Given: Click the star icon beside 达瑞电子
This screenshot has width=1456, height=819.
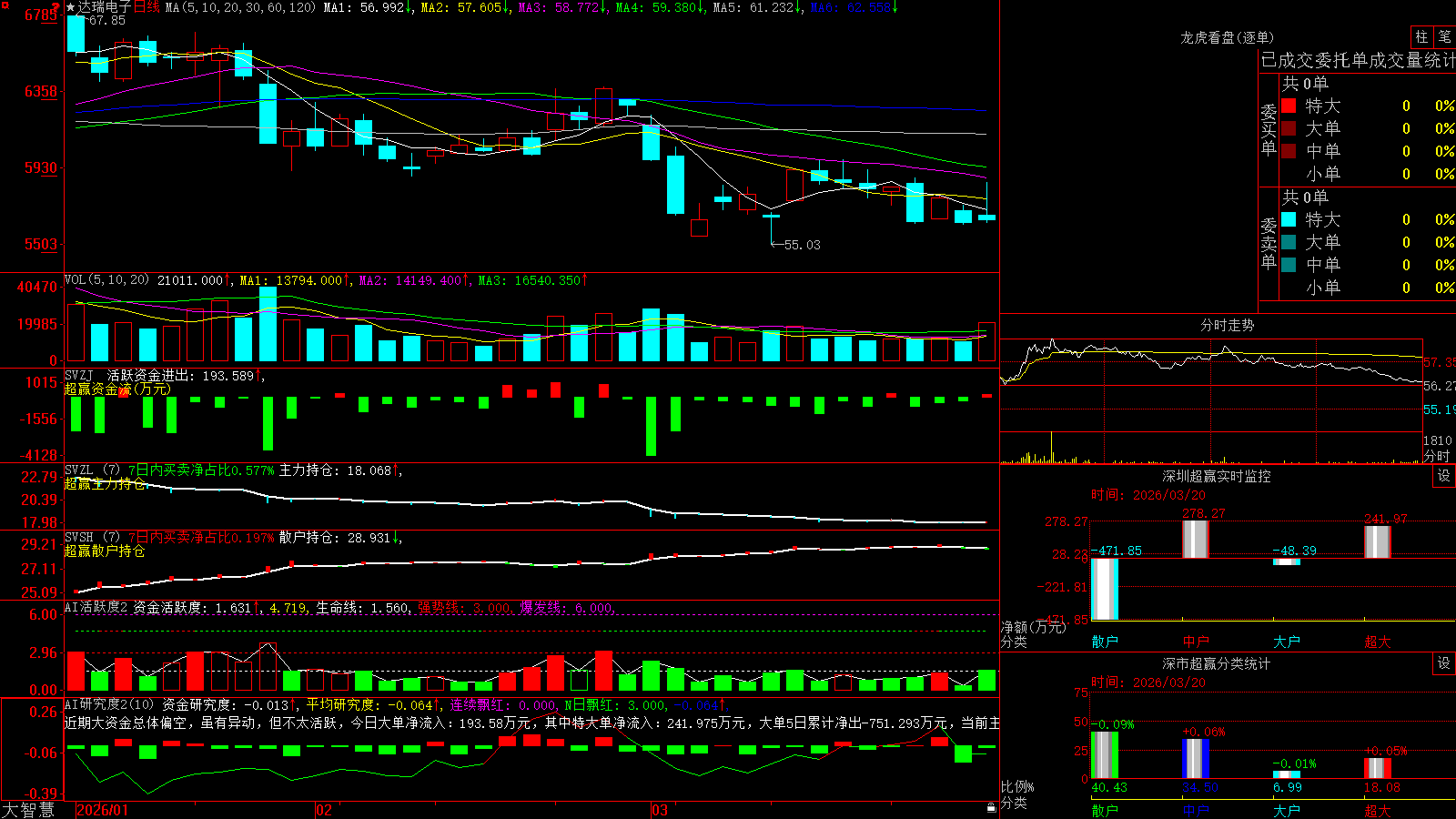Looking at the screenshot, I should pos(70,7).
